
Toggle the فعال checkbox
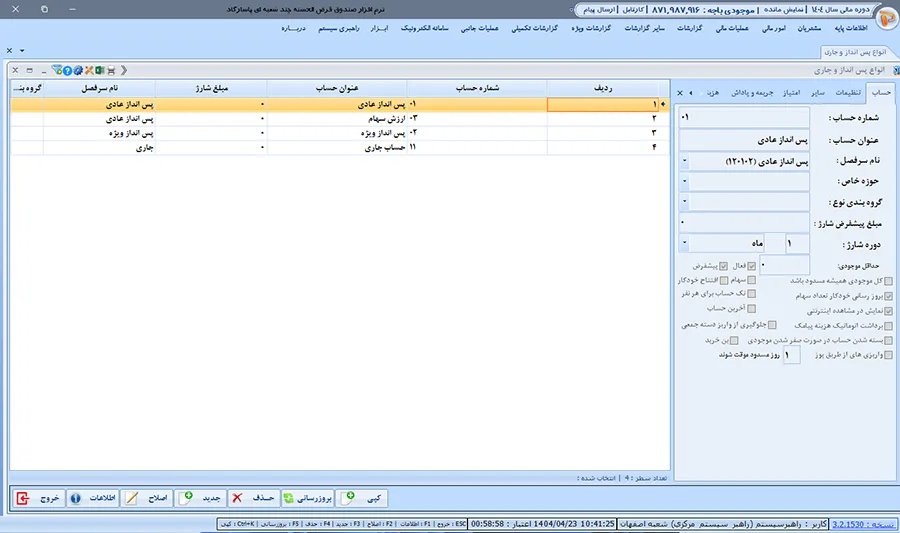(x=751, y=266)
